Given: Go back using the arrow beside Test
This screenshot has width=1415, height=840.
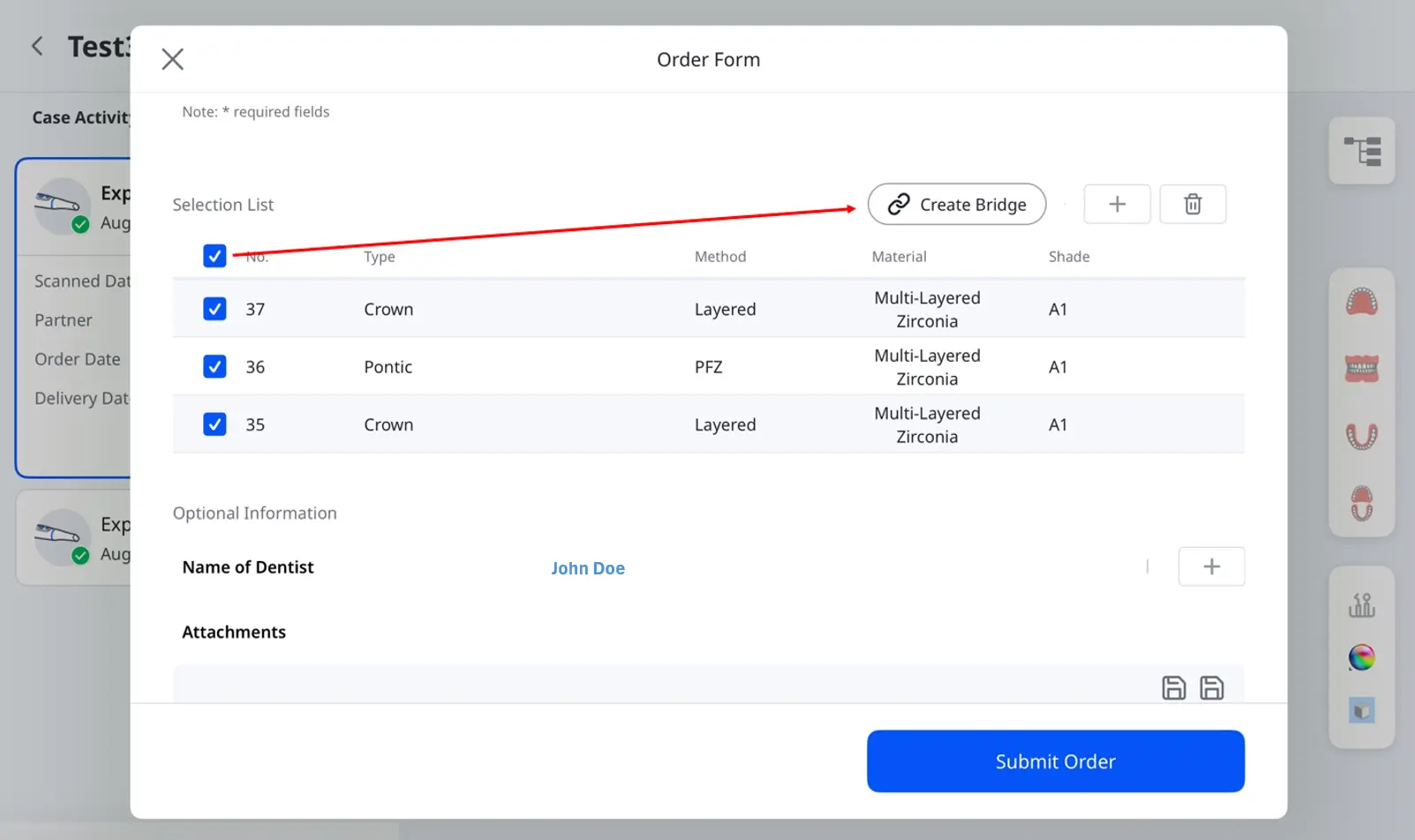Looking at the screenshot, I should 37,46.
